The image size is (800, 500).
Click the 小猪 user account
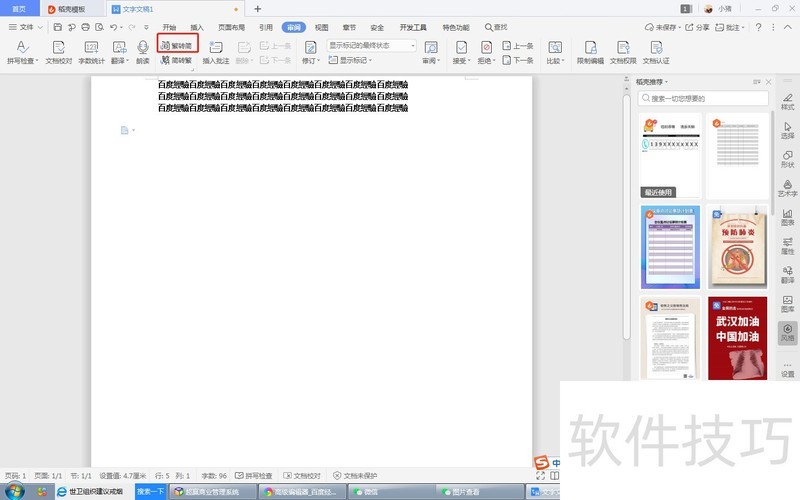718,9
